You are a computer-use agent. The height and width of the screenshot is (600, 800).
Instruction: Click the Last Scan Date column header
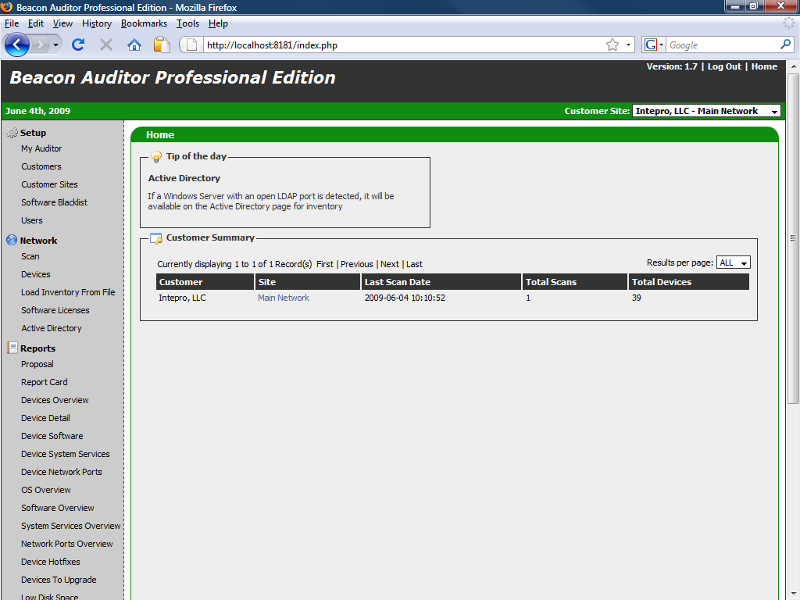(x=441, y=282)
